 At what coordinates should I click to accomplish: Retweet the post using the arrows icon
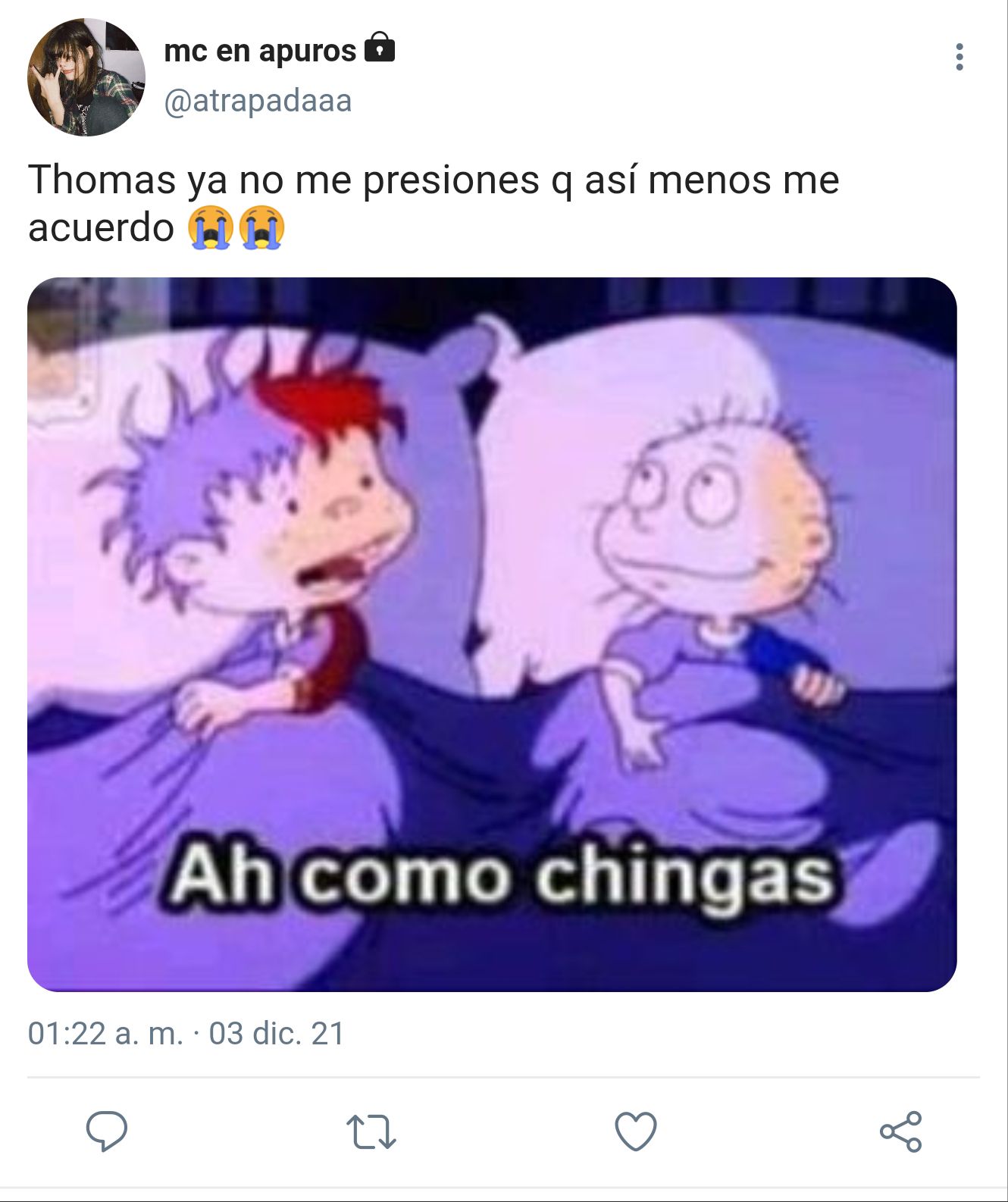tap(371, 1132)
